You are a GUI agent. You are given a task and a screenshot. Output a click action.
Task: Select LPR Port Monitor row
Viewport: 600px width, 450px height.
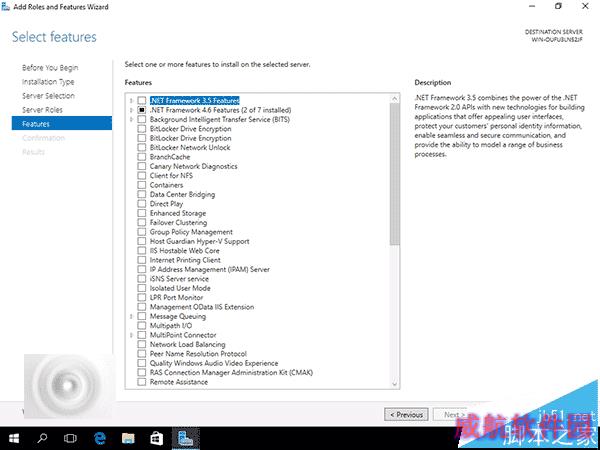pyautogui.click(x=176, y=298)
